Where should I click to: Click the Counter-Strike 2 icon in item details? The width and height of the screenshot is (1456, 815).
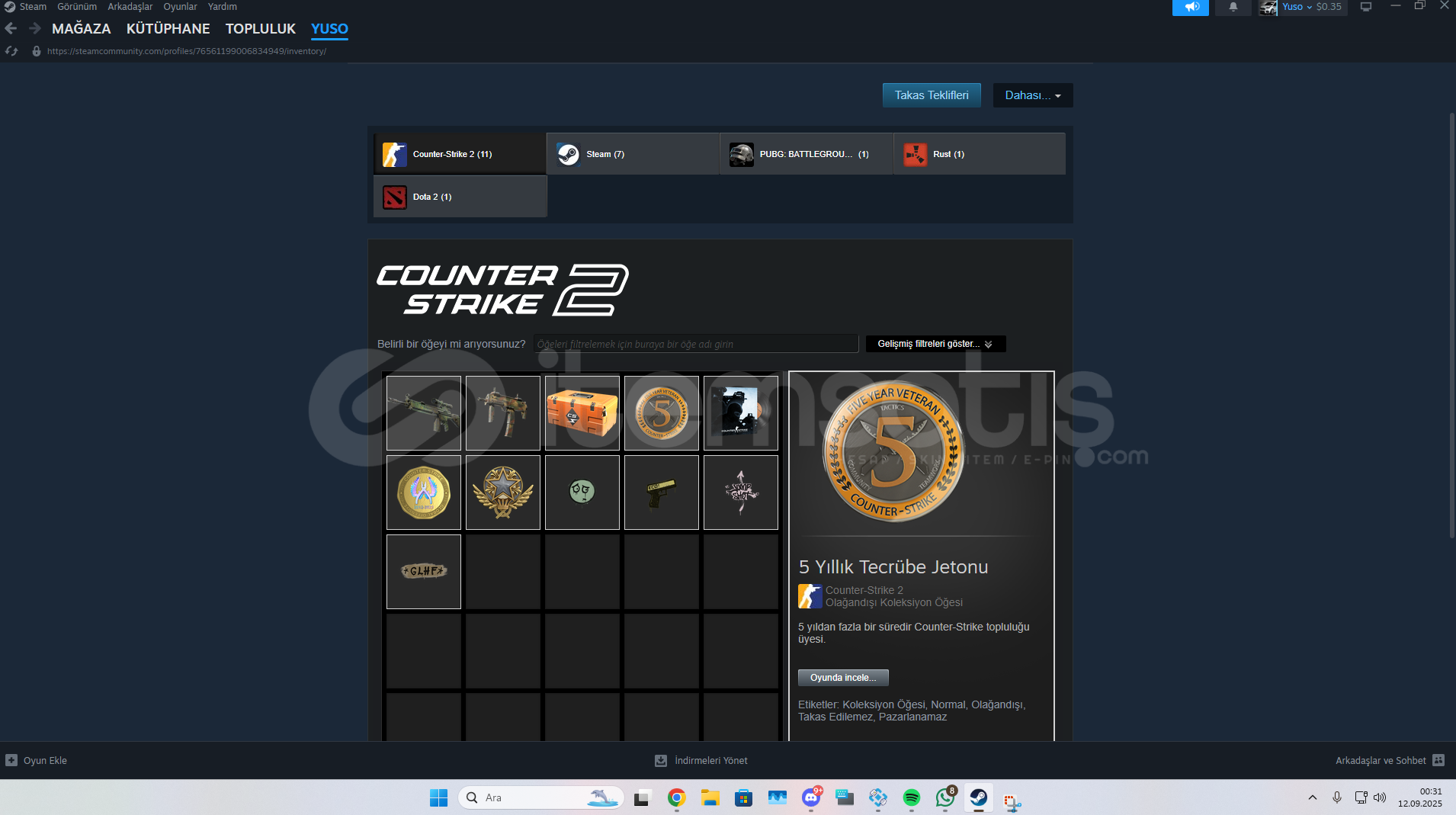[810, 596]
